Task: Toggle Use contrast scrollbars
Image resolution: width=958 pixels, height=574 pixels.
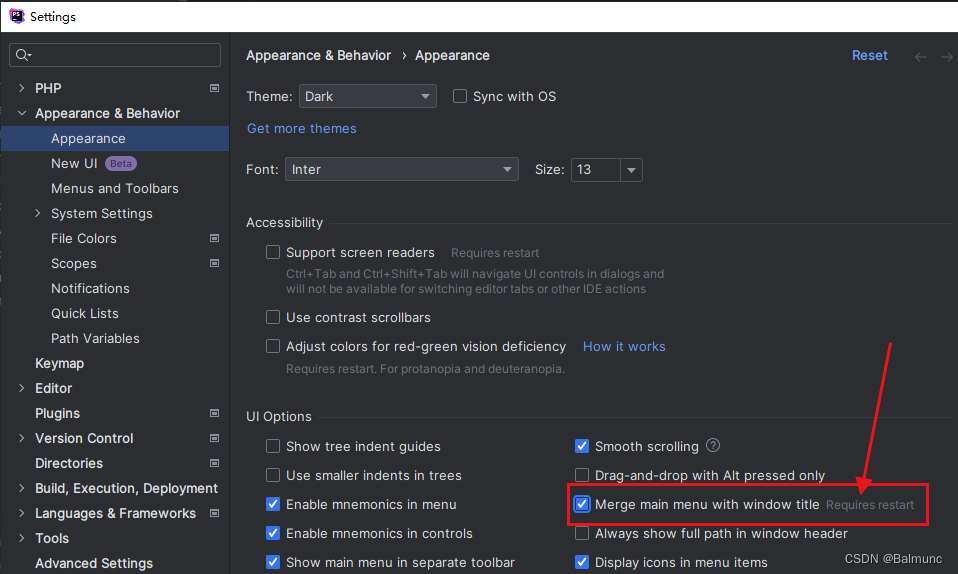Action: 273,317
